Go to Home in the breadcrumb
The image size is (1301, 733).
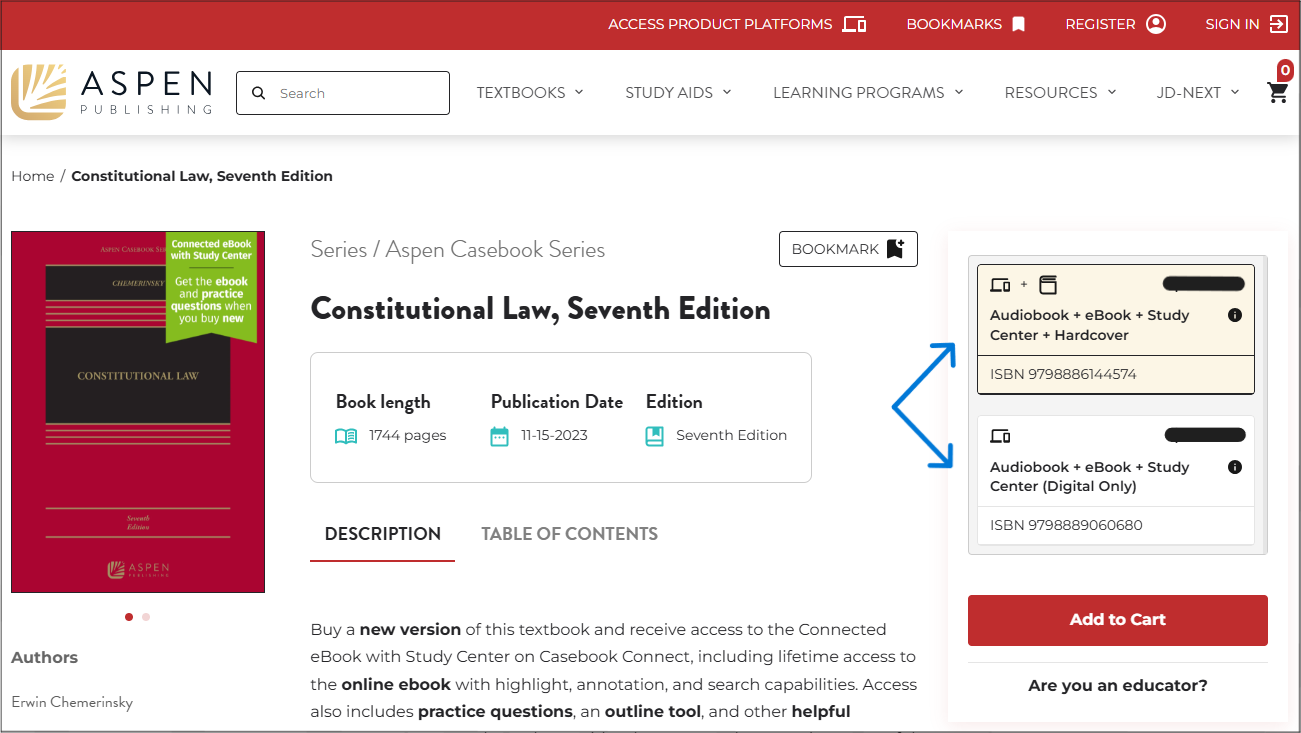click(33, 176)
